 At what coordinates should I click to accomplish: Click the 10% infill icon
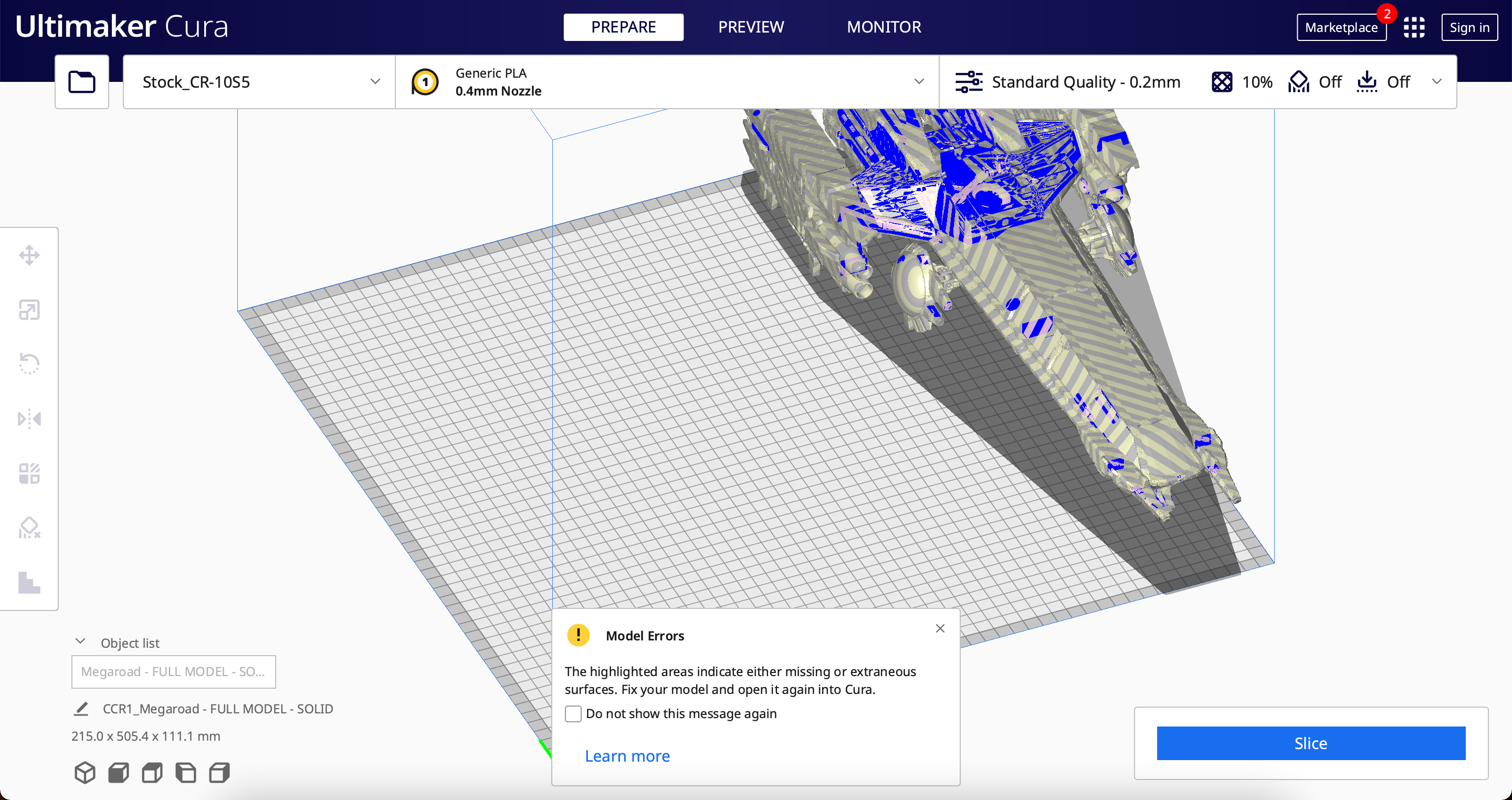point(1222,81)
